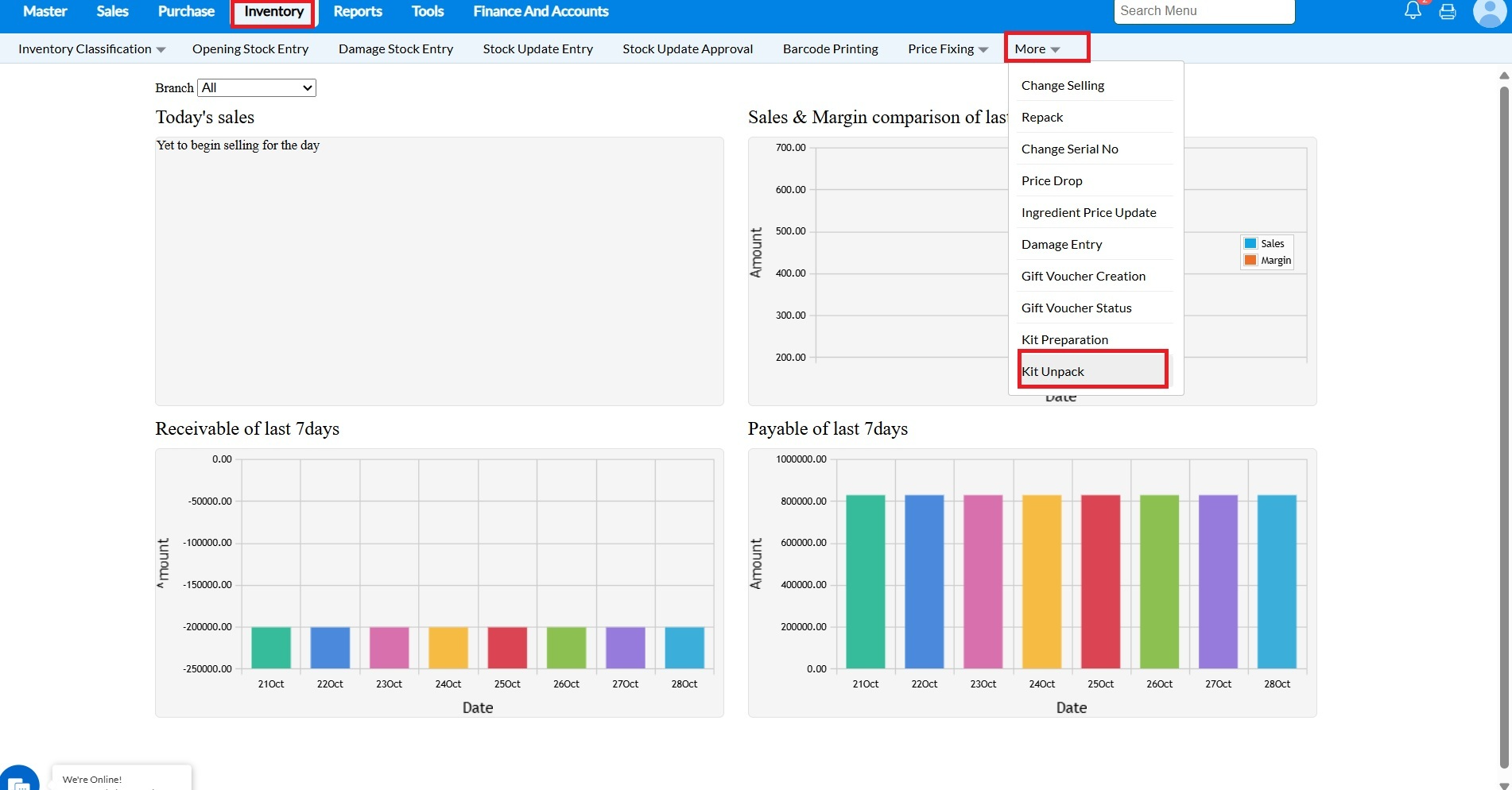Open the Branch dropdown
1512x790 pixels.
click(x=257, y=87)
